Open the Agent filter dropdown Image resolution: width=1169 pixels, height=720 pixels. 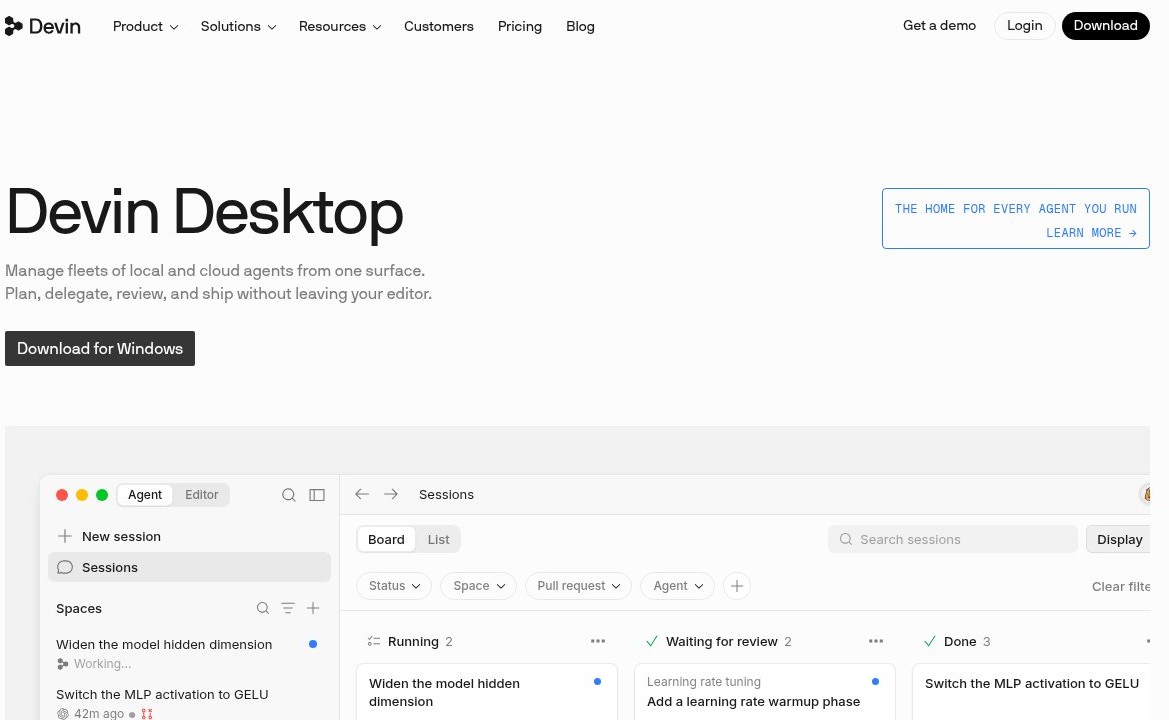[678, 586]
